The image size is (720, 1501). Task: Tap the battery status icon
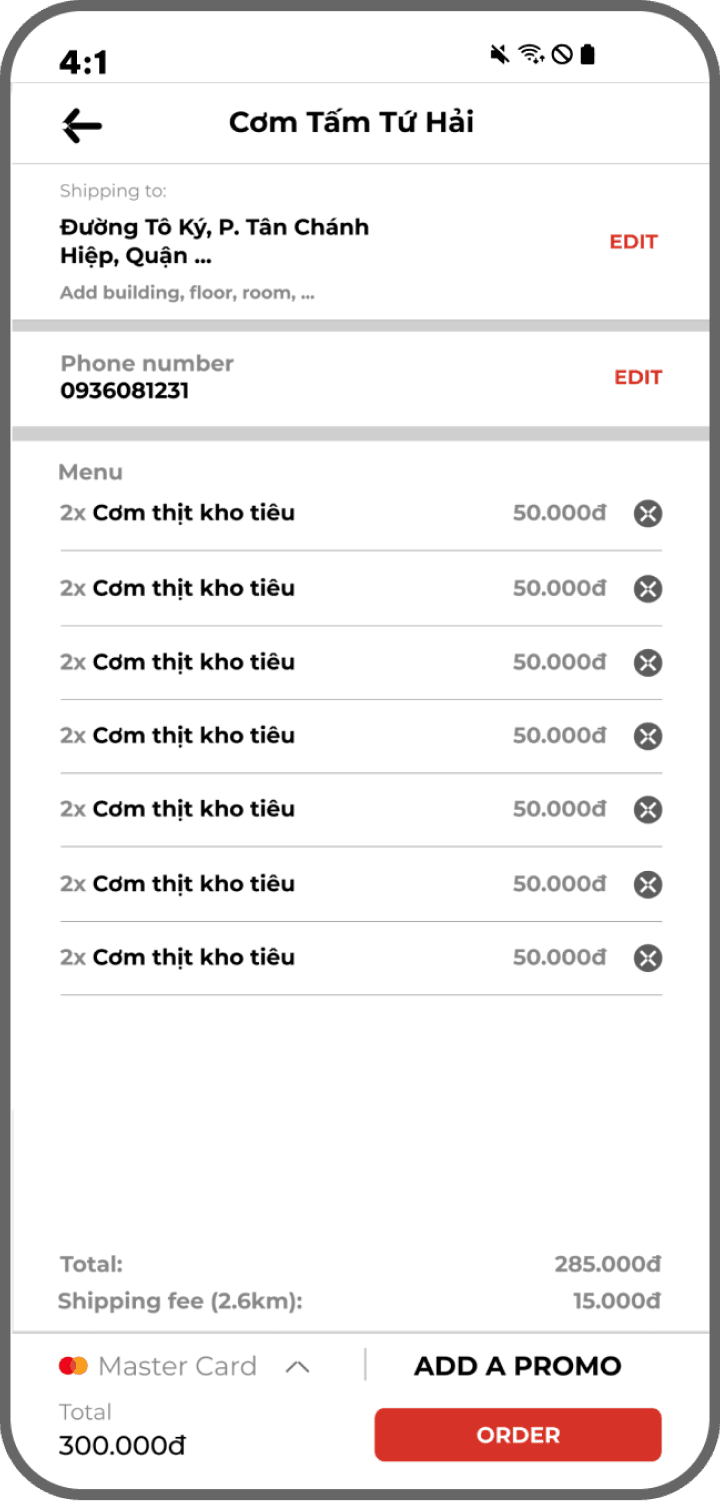pyautogui.click(x=588, y=54)
